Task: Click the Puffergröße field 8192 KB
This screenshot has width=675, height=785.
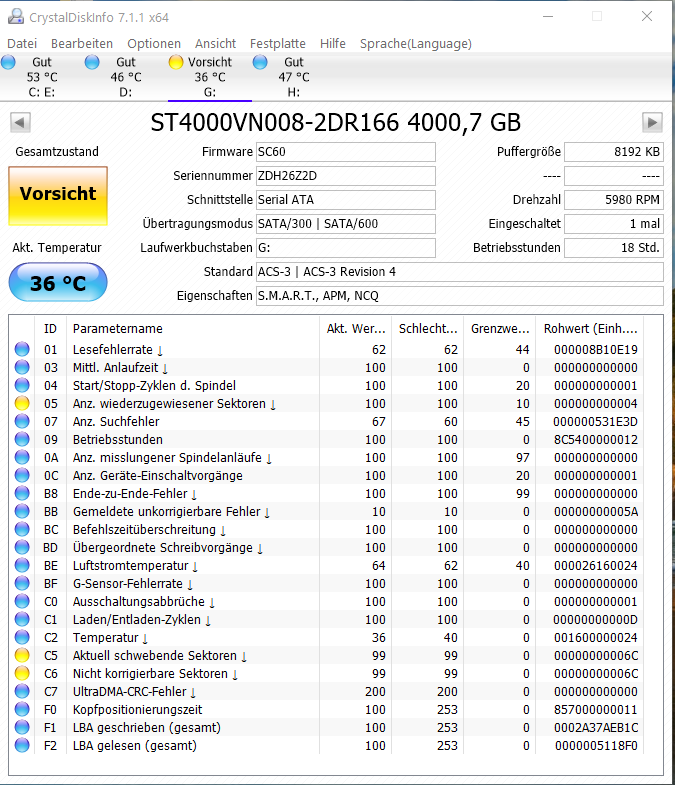Action: [x=614, y=152]
